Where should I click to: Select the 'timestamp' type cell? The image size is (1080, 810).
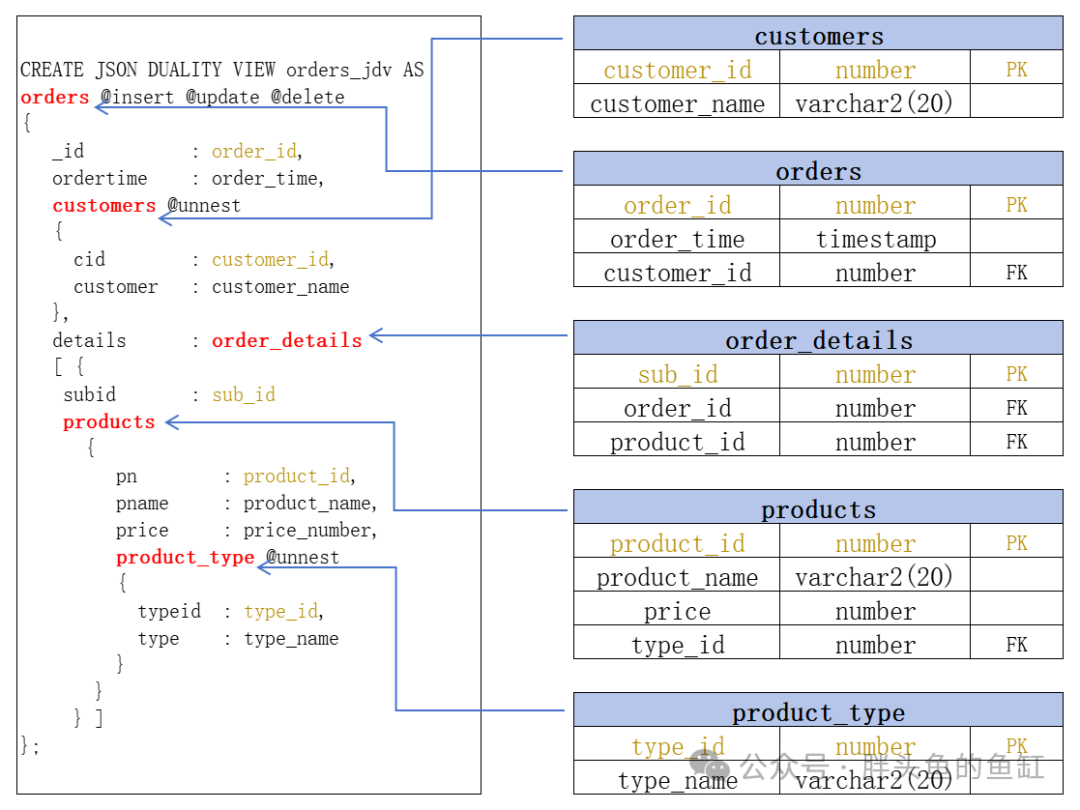click(x=875, y=236)
